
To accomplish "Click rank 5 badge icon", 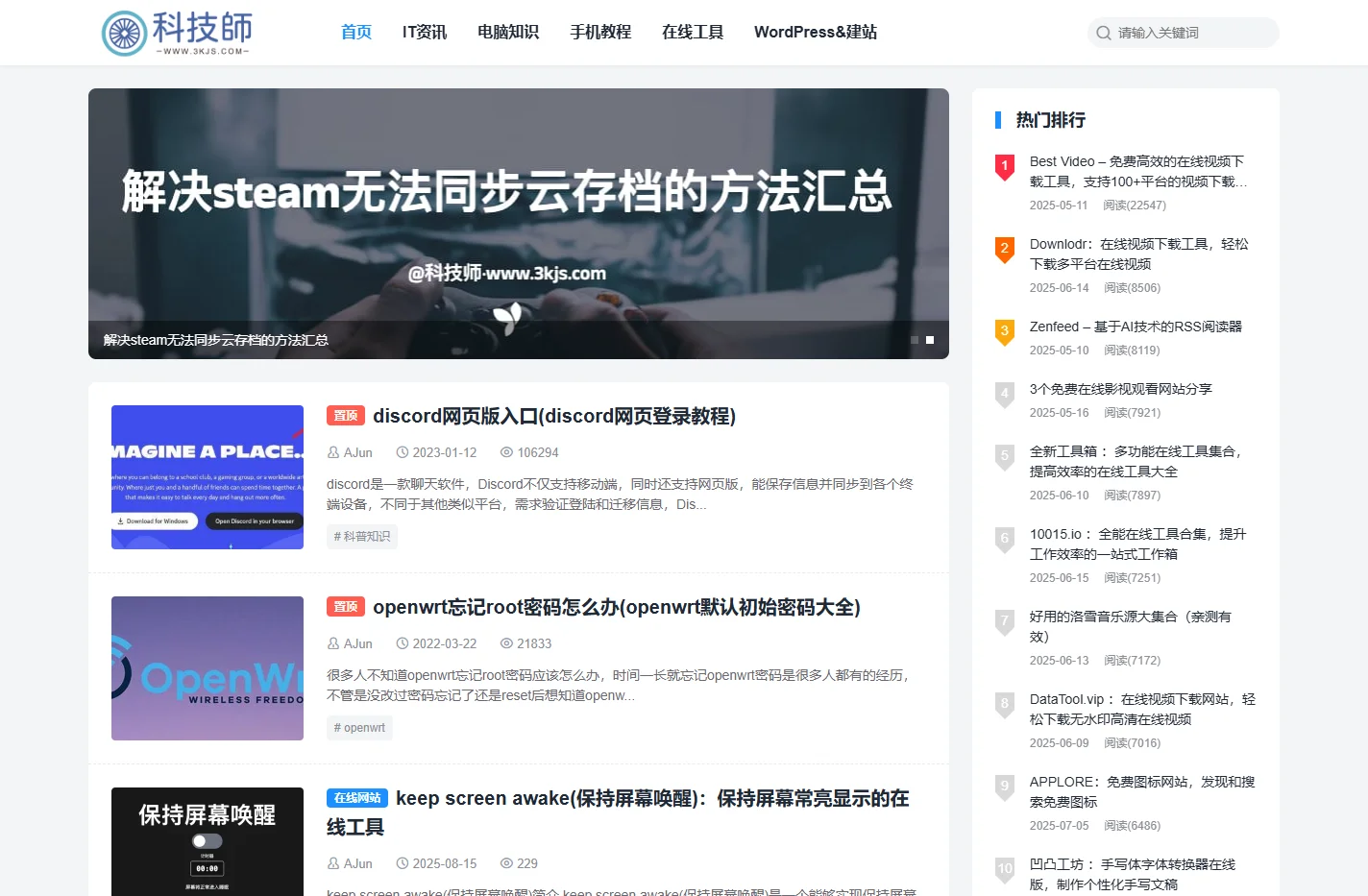I will click(x=1005, y=457).
